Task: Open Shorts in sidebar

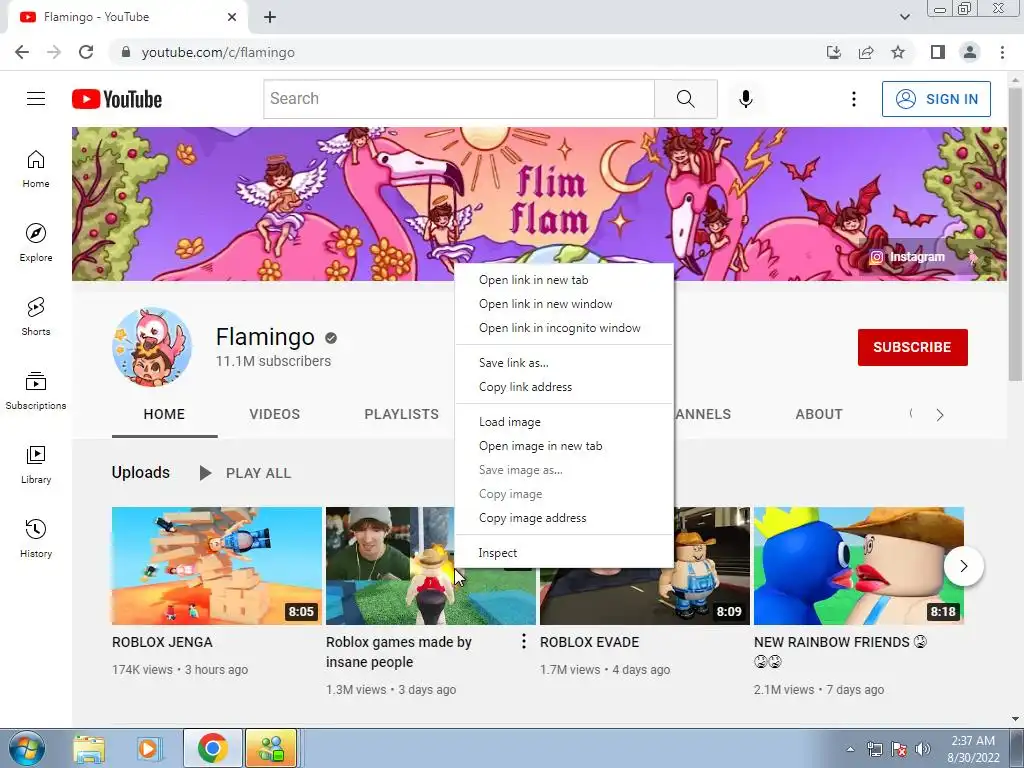Action: click(36, 317)
